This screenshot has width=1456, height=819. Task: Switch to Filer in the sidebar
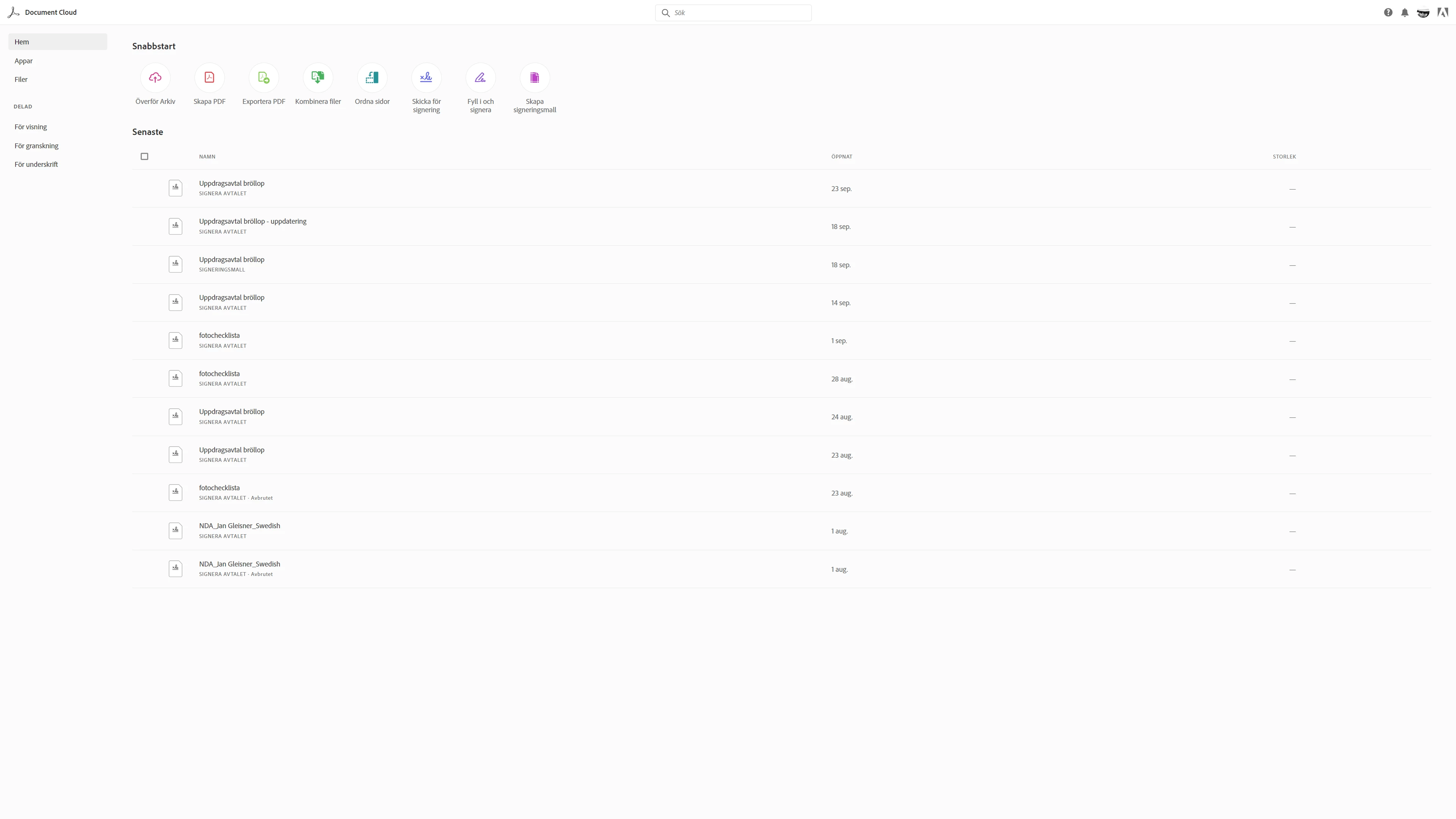(x=21, y=80)
